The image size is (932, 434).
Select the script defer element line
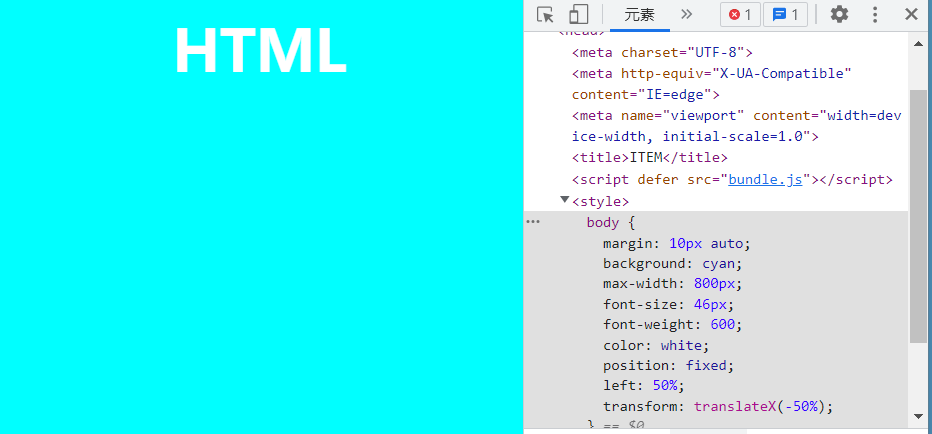[x=732, y=179]
